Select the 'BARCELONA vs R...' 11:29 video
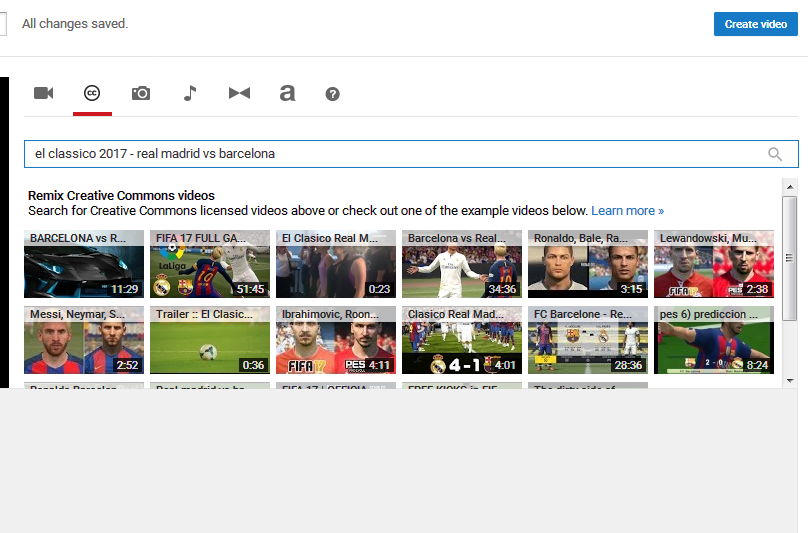Image resolution: width=808 pixels, height=533 pixels. pos(84,264)
